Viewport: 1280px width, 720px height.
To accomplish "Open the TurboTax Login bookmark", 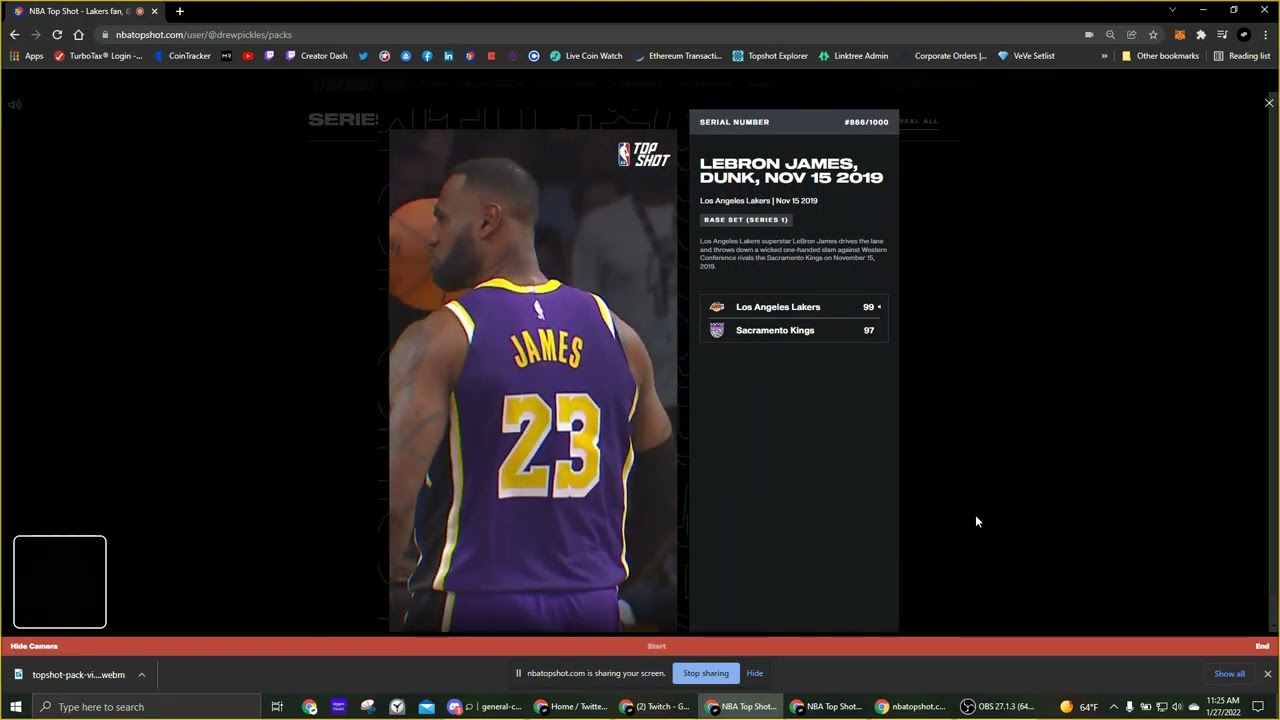I will [x=99, y=56].
